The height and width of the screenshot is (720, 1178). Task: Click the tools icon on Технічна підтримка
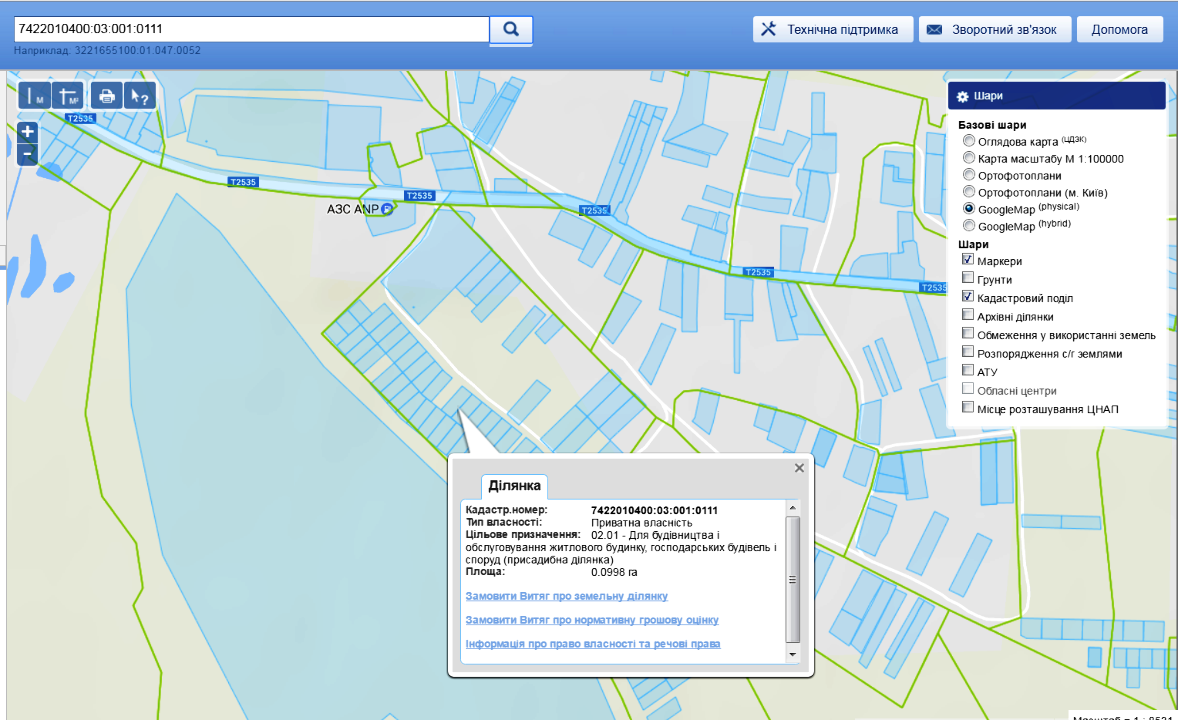pyautogui.click(x=768, y=29)
